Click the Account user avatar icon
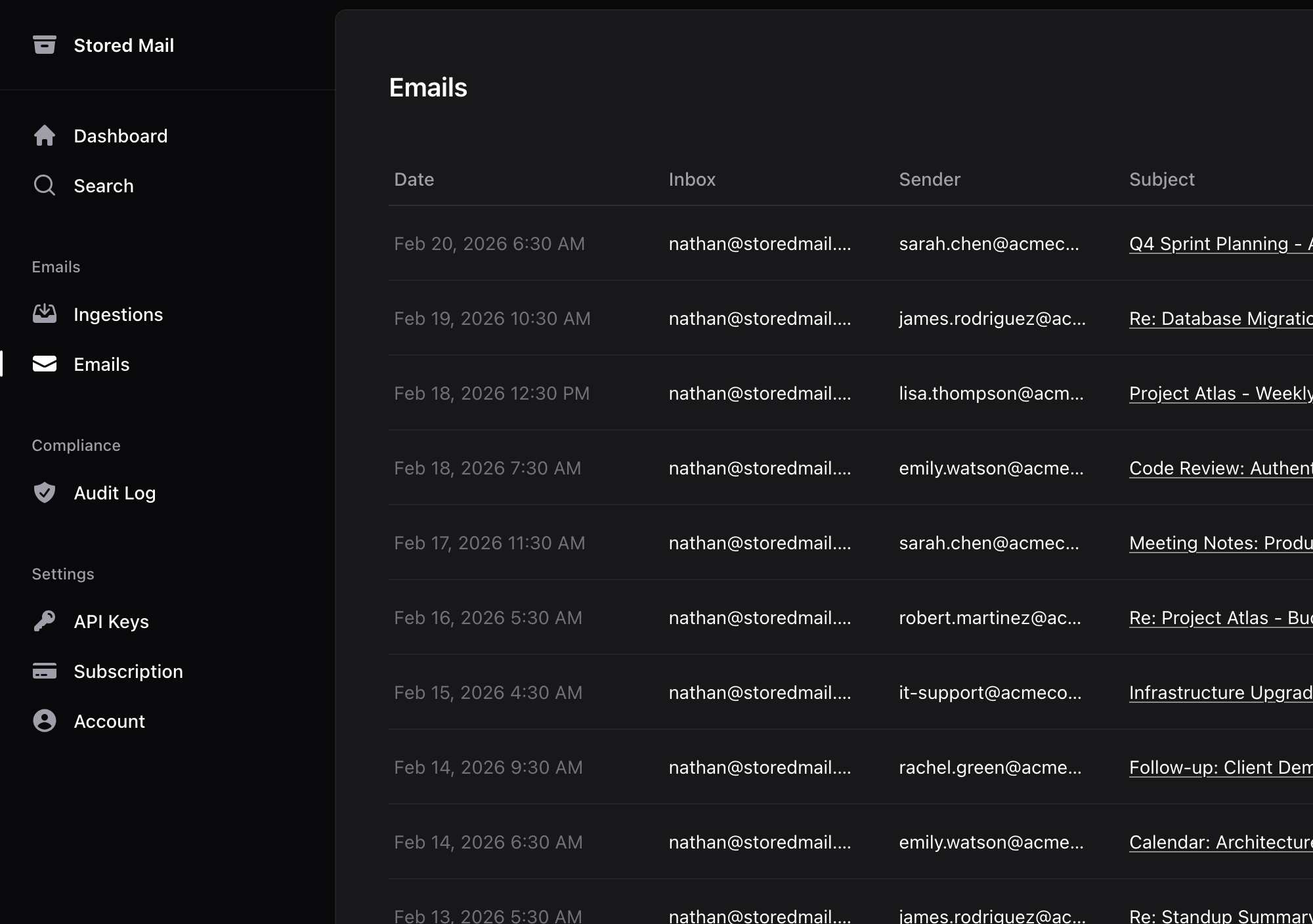This screenshot has height=924, width=1313. [x=44, y=721]
